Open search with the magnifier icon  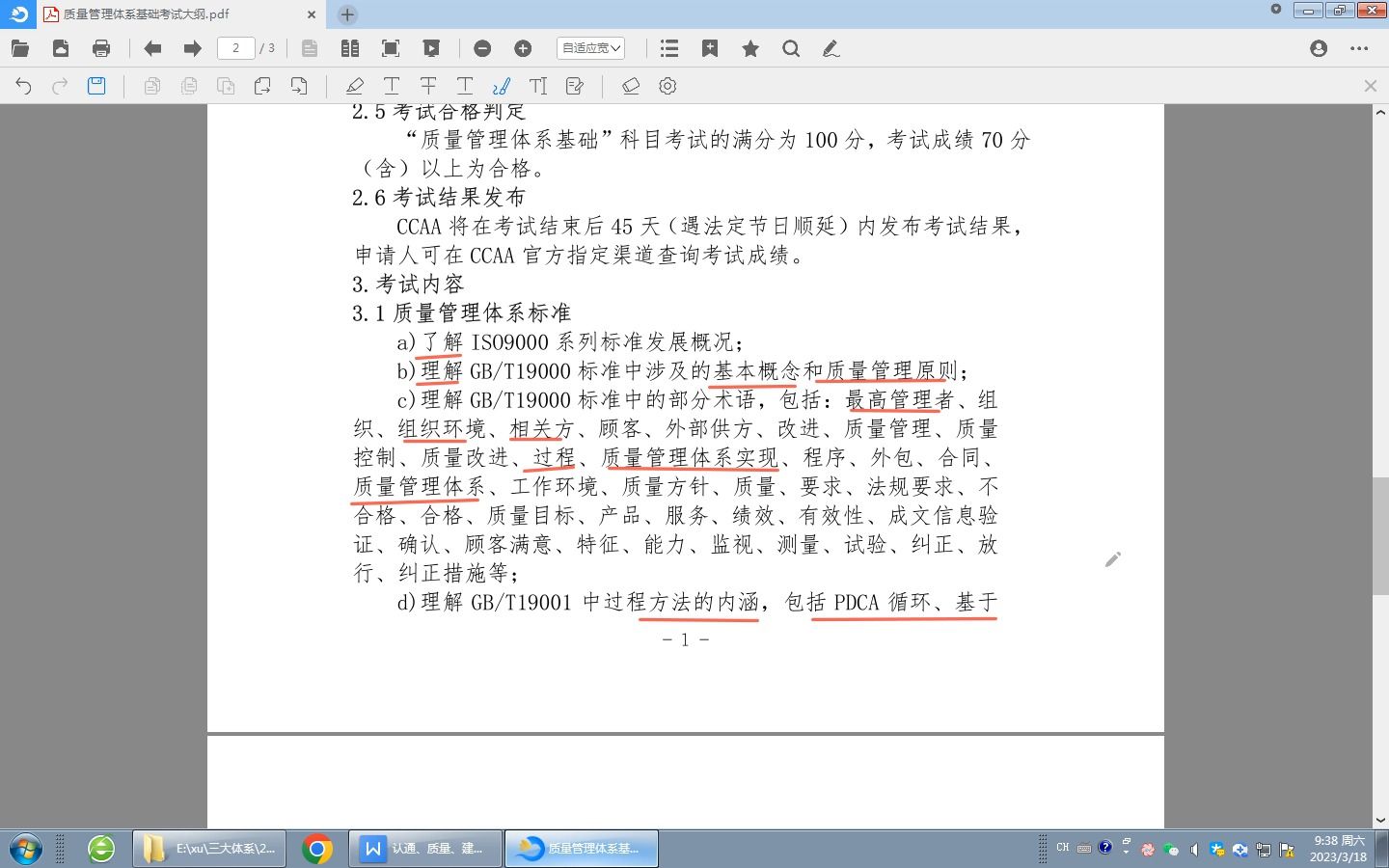click(791, 48)
